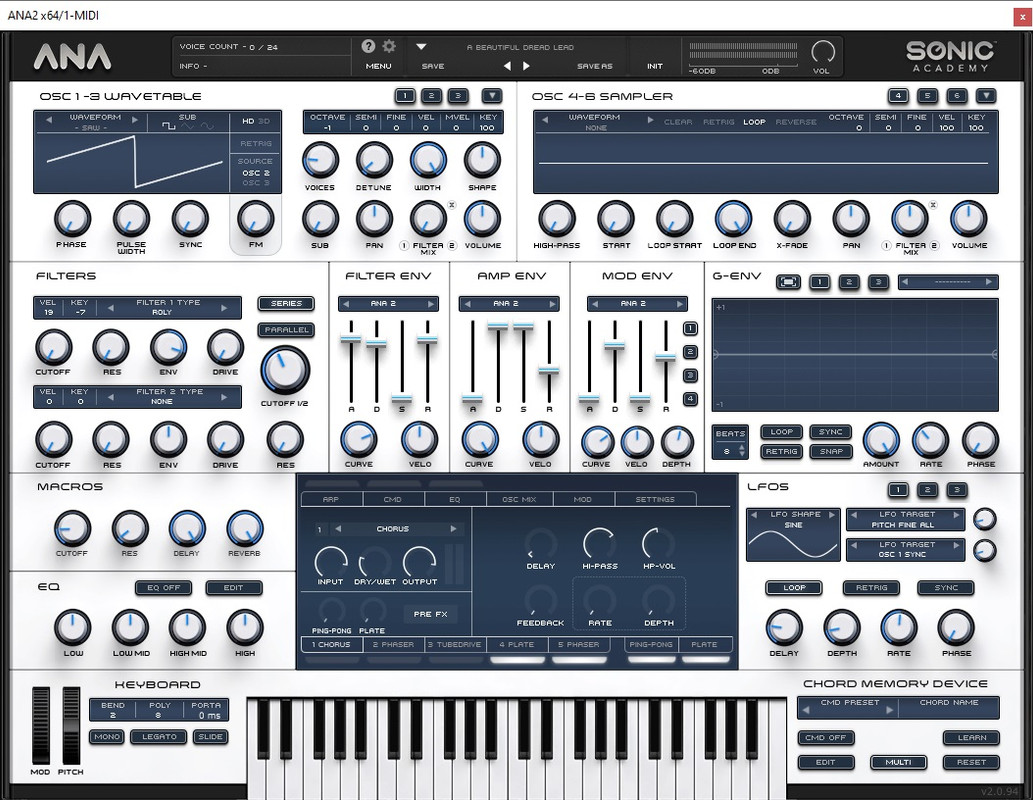This screenshot has height=800, width=1033.
Task: Change Amp Env ANA 2 type forward
Action: (552, 304)
